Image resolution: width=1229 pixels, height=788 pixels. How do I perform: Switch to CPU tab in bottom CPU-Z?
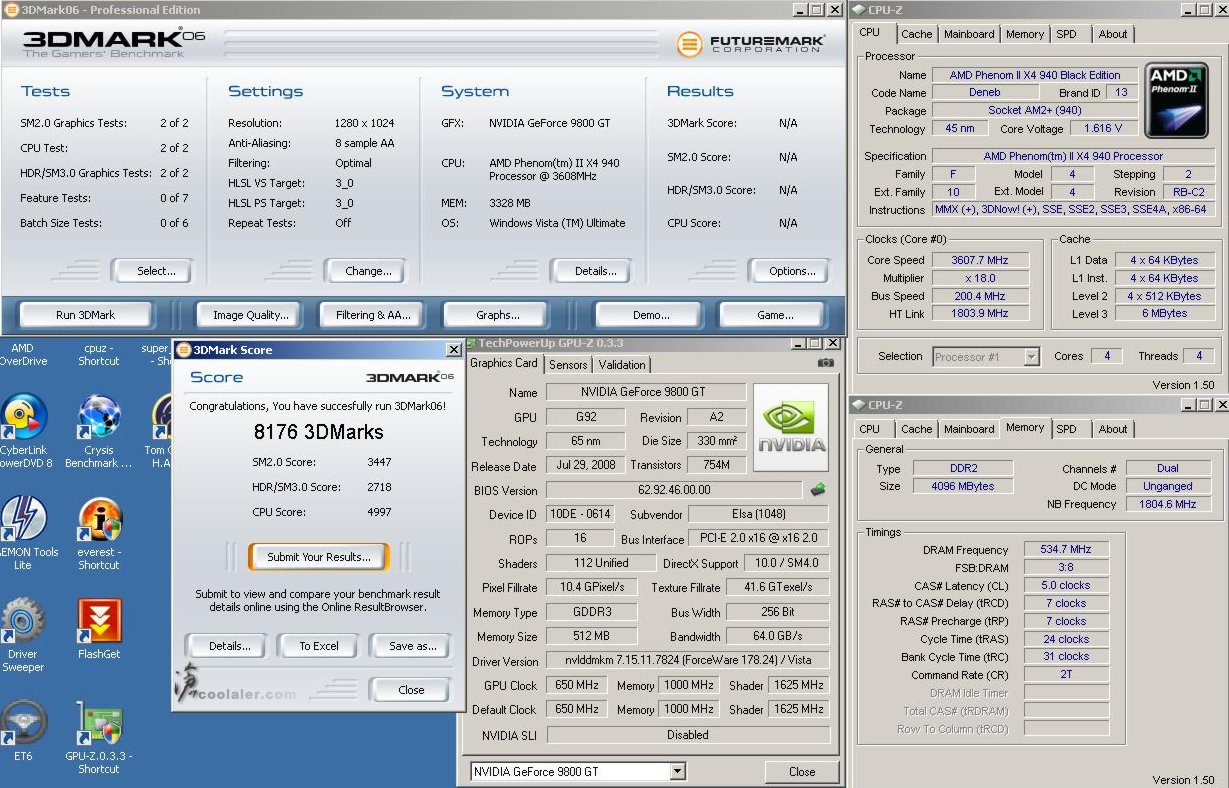point(870,429)
